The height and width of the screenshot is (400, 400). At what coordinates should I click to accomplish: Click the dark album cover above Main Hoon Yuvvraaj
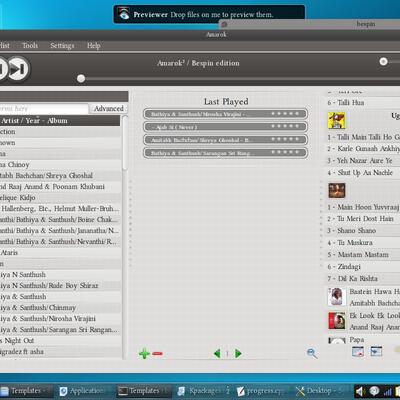click(337, 191)
